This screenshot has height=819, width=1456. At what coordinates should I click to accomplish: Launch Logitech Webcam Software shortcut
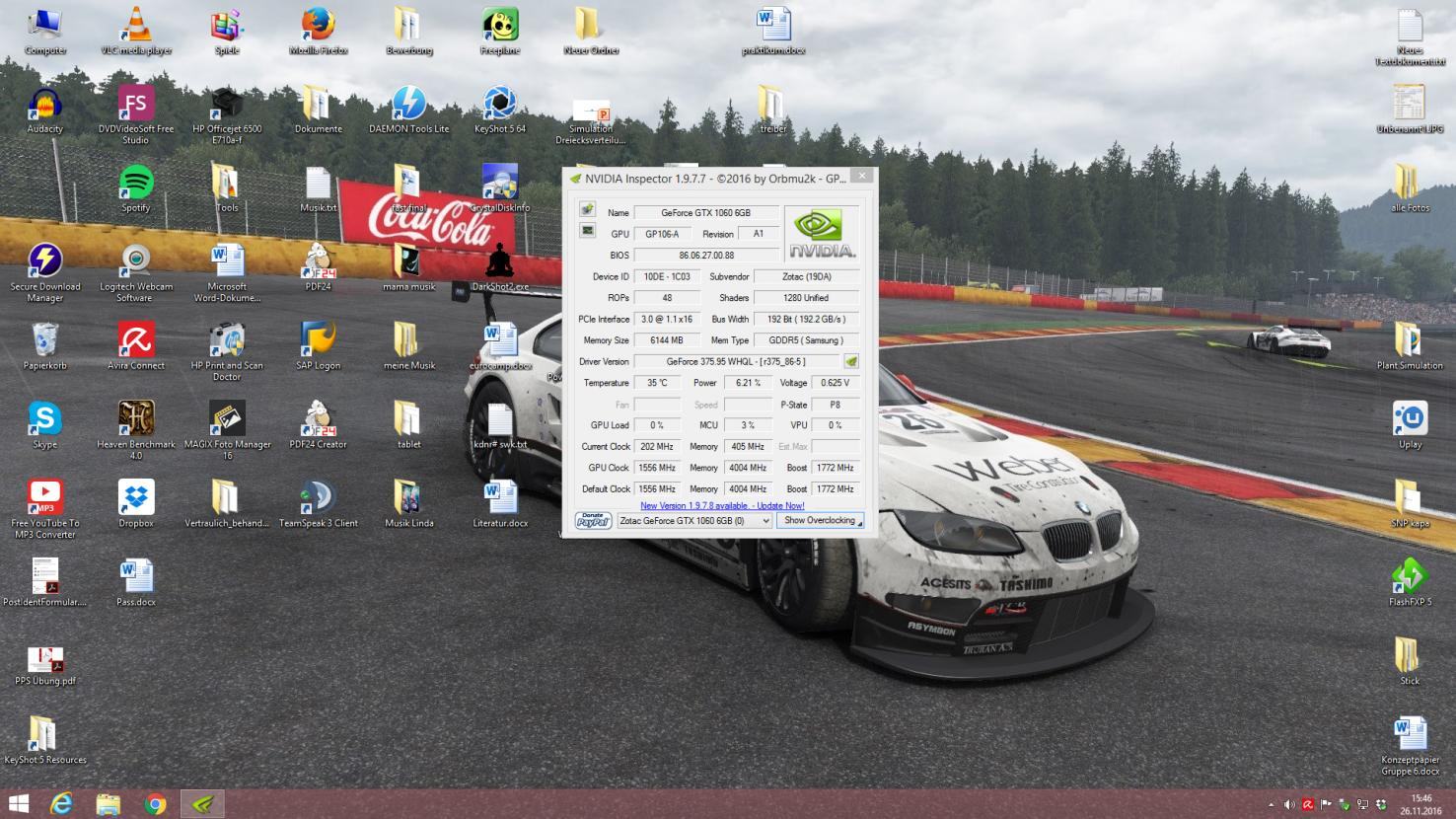pyautogui.click(x=136, y=272)
